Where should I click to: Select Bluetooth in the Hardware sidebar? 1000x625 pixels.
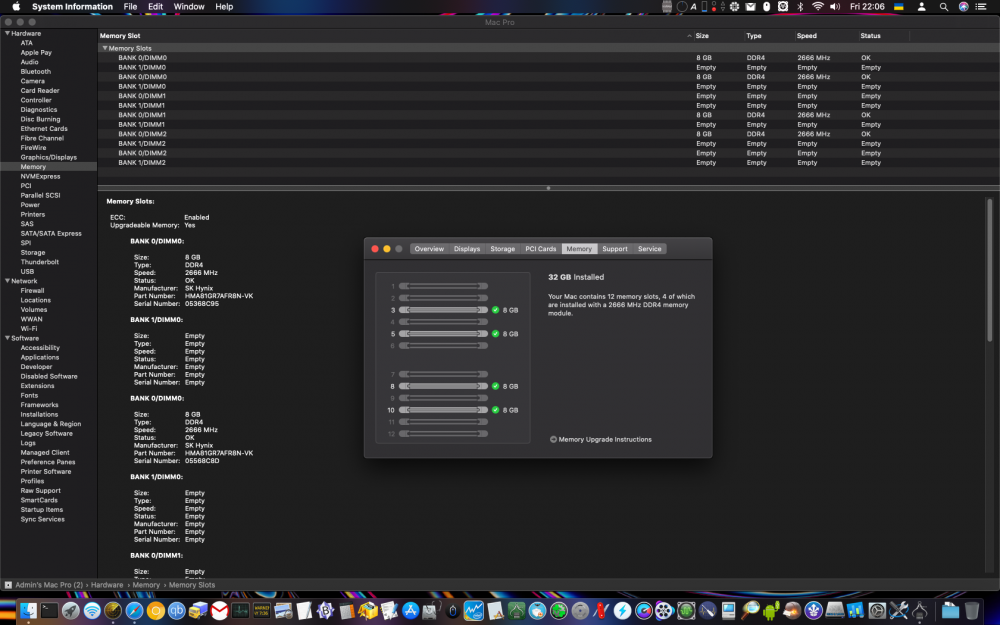tap(35, 71)
